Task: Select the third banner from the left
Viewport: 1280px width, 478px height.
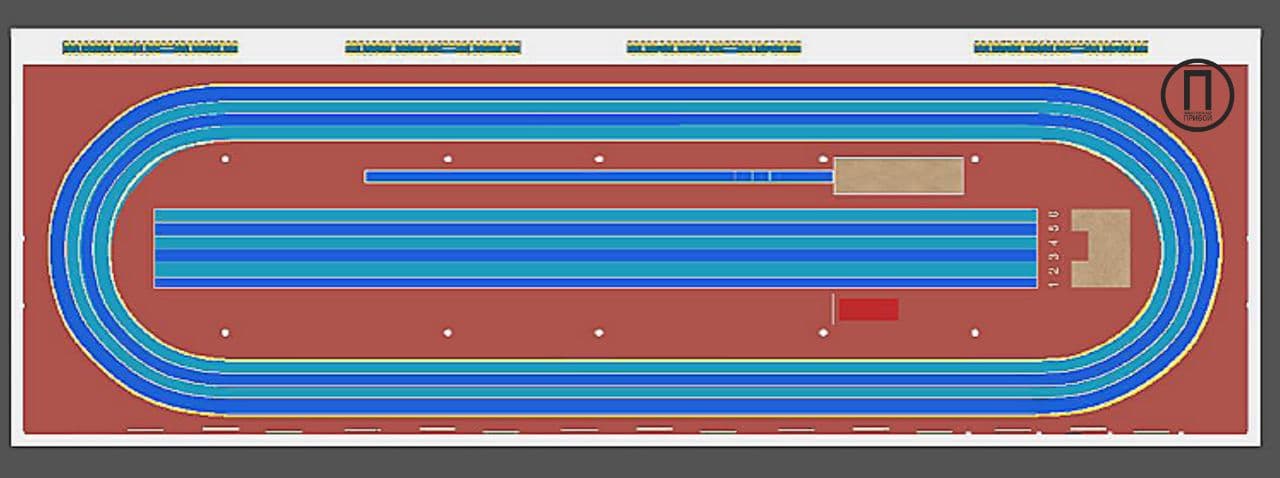Action: 714,47
